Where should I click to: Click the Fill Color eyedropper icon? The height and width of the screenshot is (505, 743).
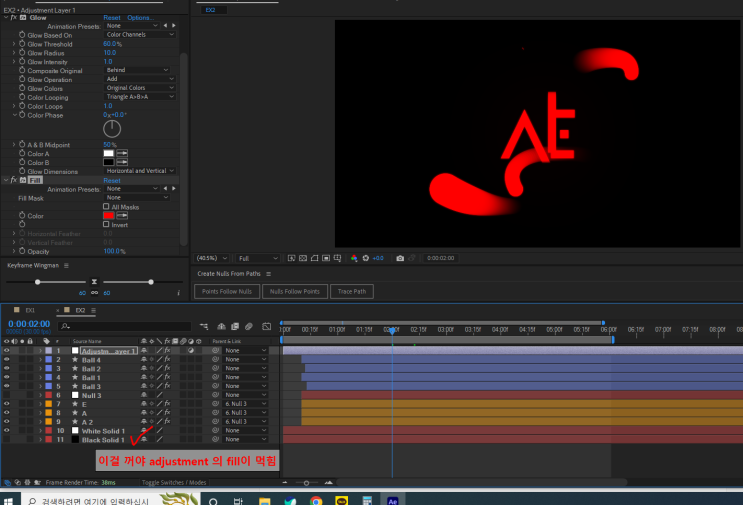[x=124, y=215]
